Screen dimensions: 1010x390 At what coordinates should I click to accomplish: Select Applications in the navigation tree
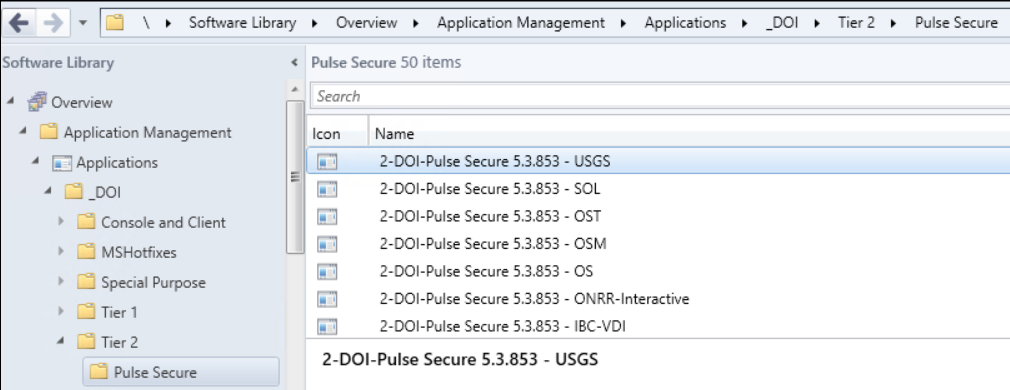click(x=117, y=162)
